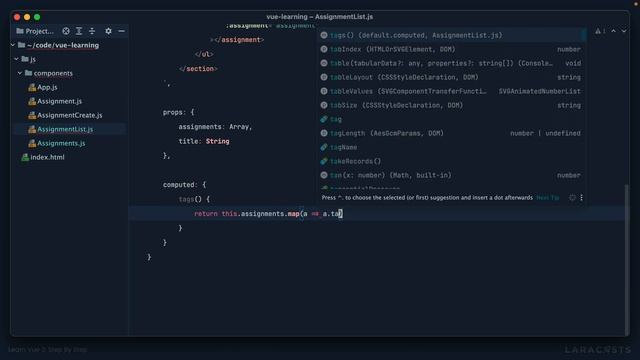This screenshot has width=640, height=360.
Task: Click the completion popup scrollbar
Action: coord(584,34)
